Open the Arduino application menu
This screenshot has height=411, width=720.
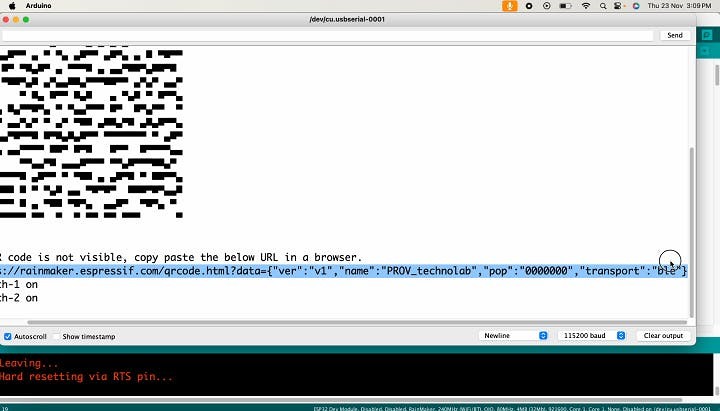click(39, 6)
